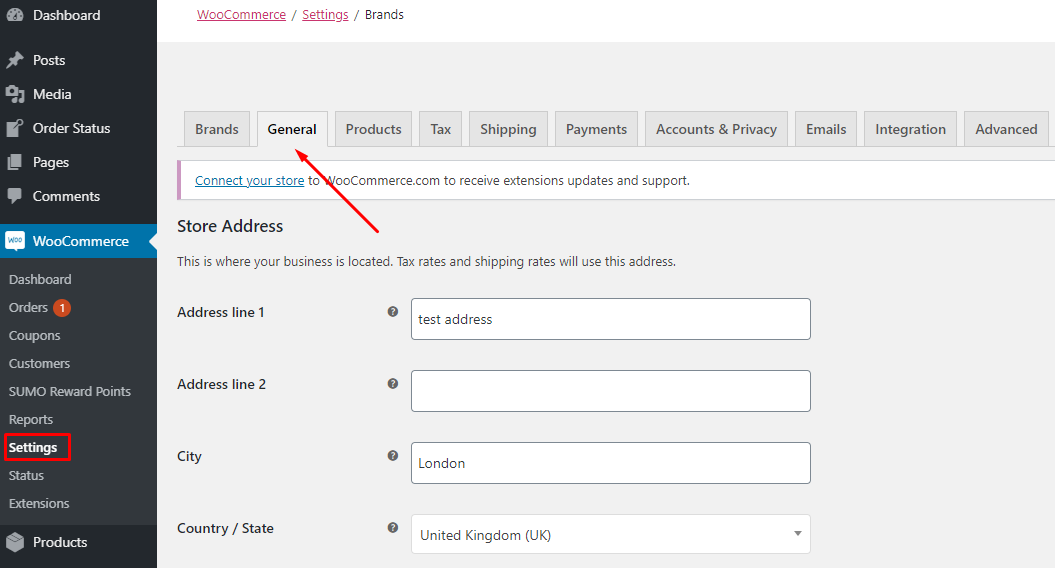
Task: Switch to the Tax tab
Action: tap(441, 129)
